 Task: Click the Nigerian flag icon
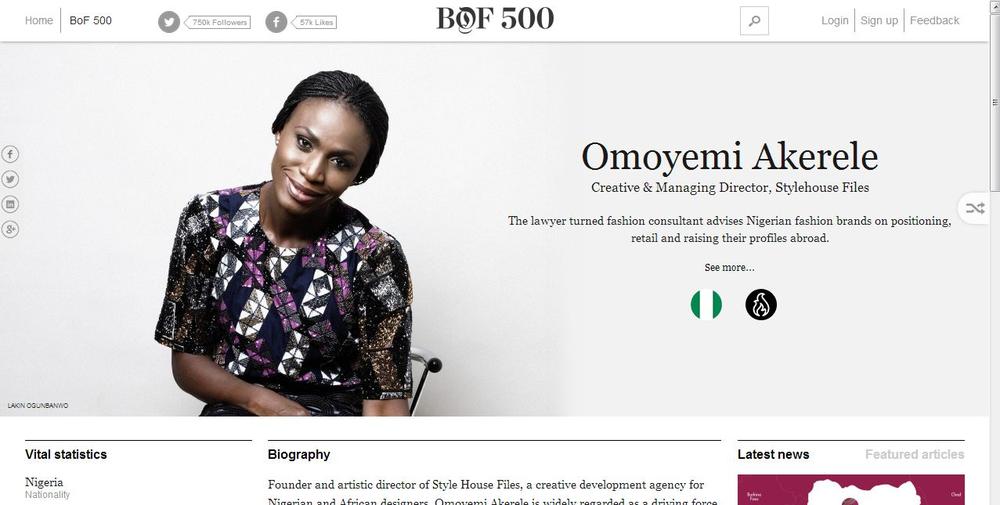pos(706,304)
